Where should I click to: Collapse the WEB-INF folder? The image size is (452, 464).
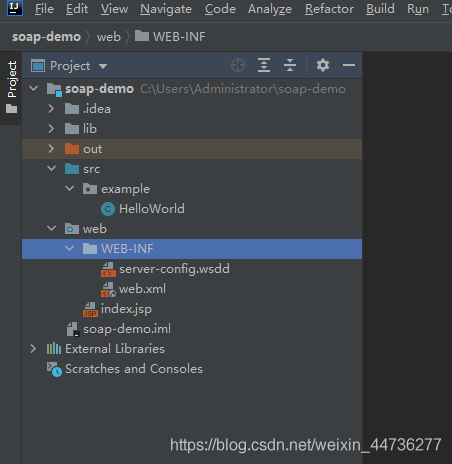tap(70, 248)
